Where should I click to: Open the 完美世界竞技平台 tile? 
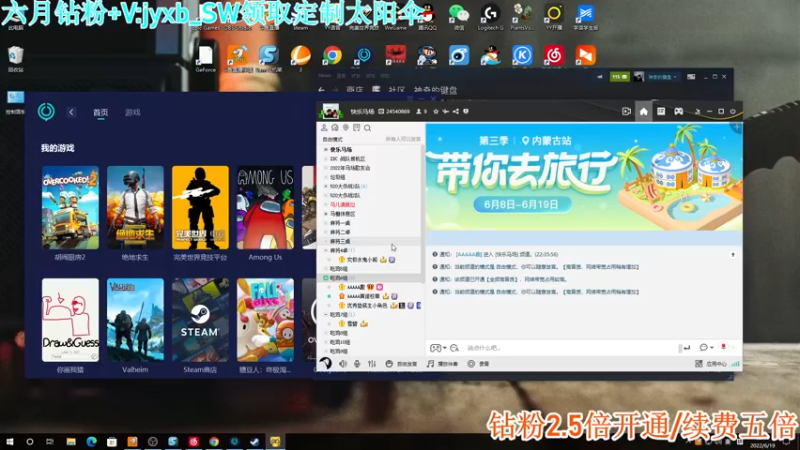200,208
